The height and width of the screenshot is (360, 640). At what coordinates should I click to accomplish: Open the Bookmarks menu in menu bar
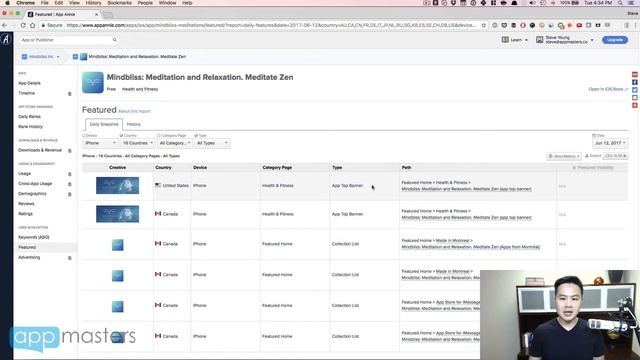point(120,3)
